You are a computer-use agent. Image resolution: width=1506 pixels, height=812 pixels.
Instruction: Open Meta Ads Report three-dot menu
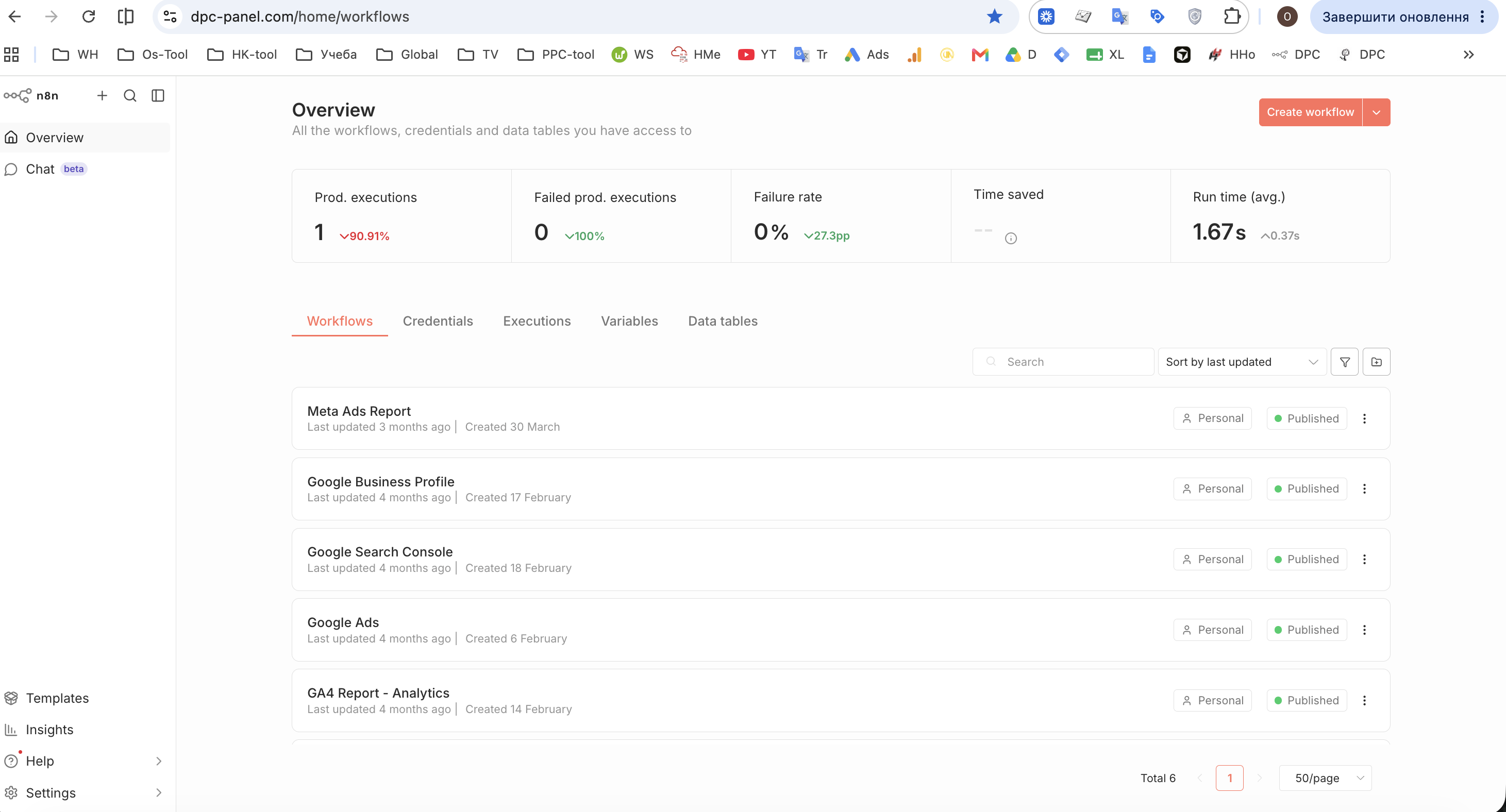coord(1364,418)
